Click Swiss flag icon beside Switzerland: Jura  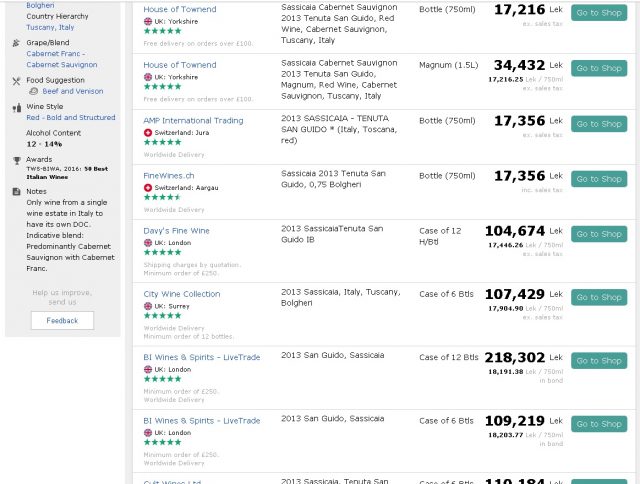[x=148, y=133]
